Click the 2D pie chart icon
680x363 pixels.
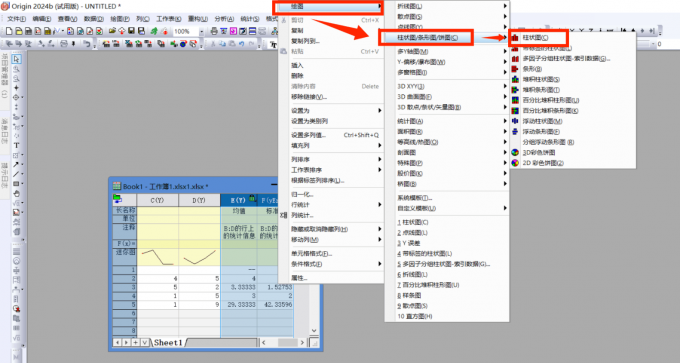[515, 163]
